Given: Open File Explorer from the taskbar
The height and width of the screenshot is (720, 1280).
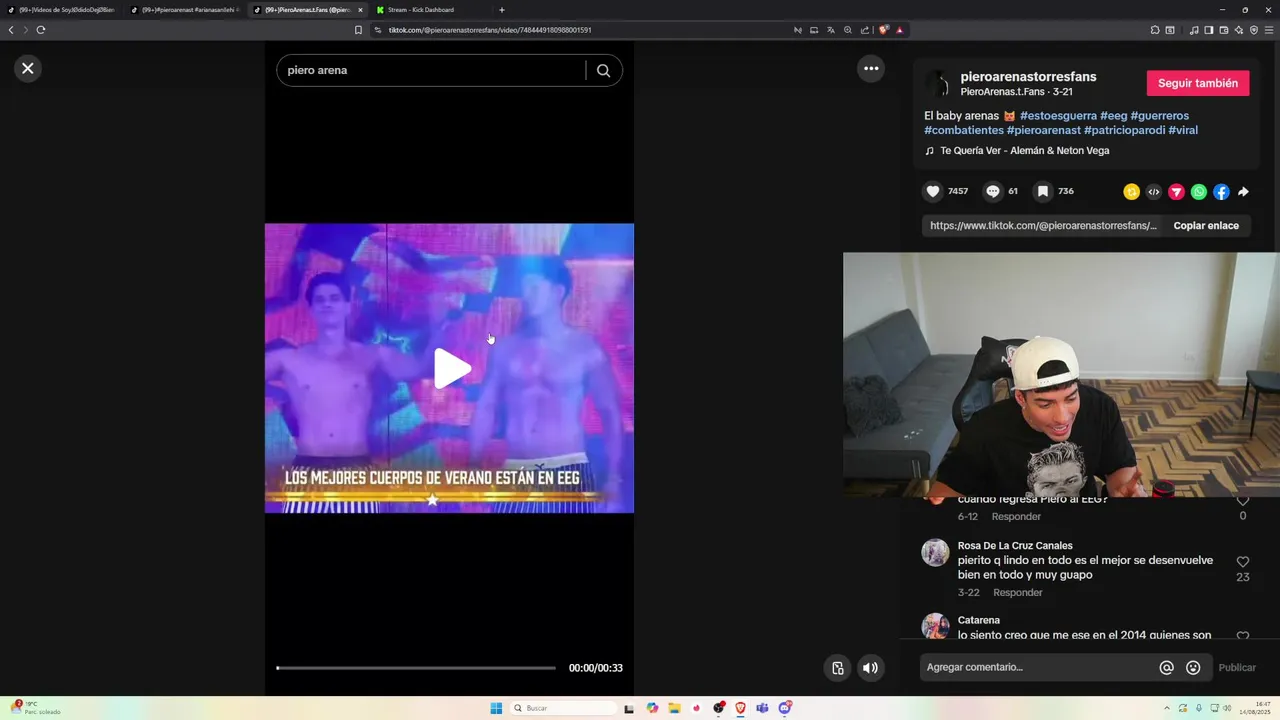Looking at the screenshot, I should point(674,708).
